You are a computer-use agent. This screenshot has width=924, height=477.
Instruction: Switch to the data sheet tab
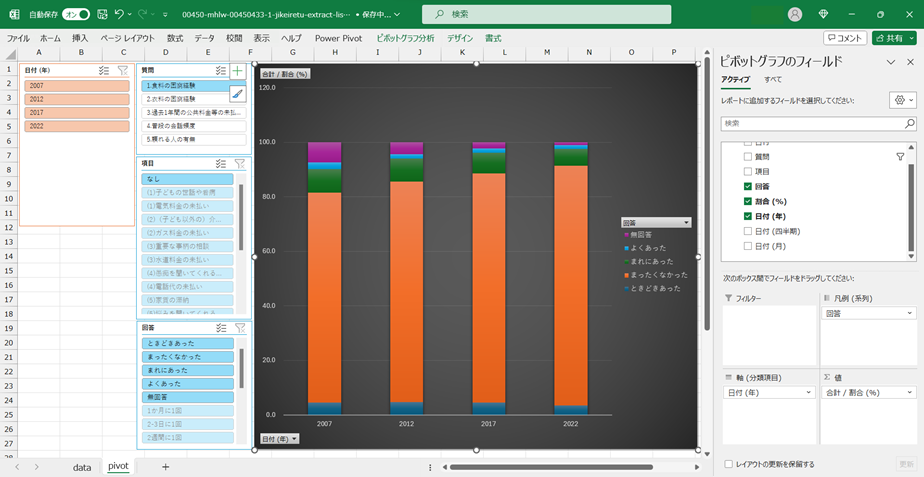(x=81, y=467)
